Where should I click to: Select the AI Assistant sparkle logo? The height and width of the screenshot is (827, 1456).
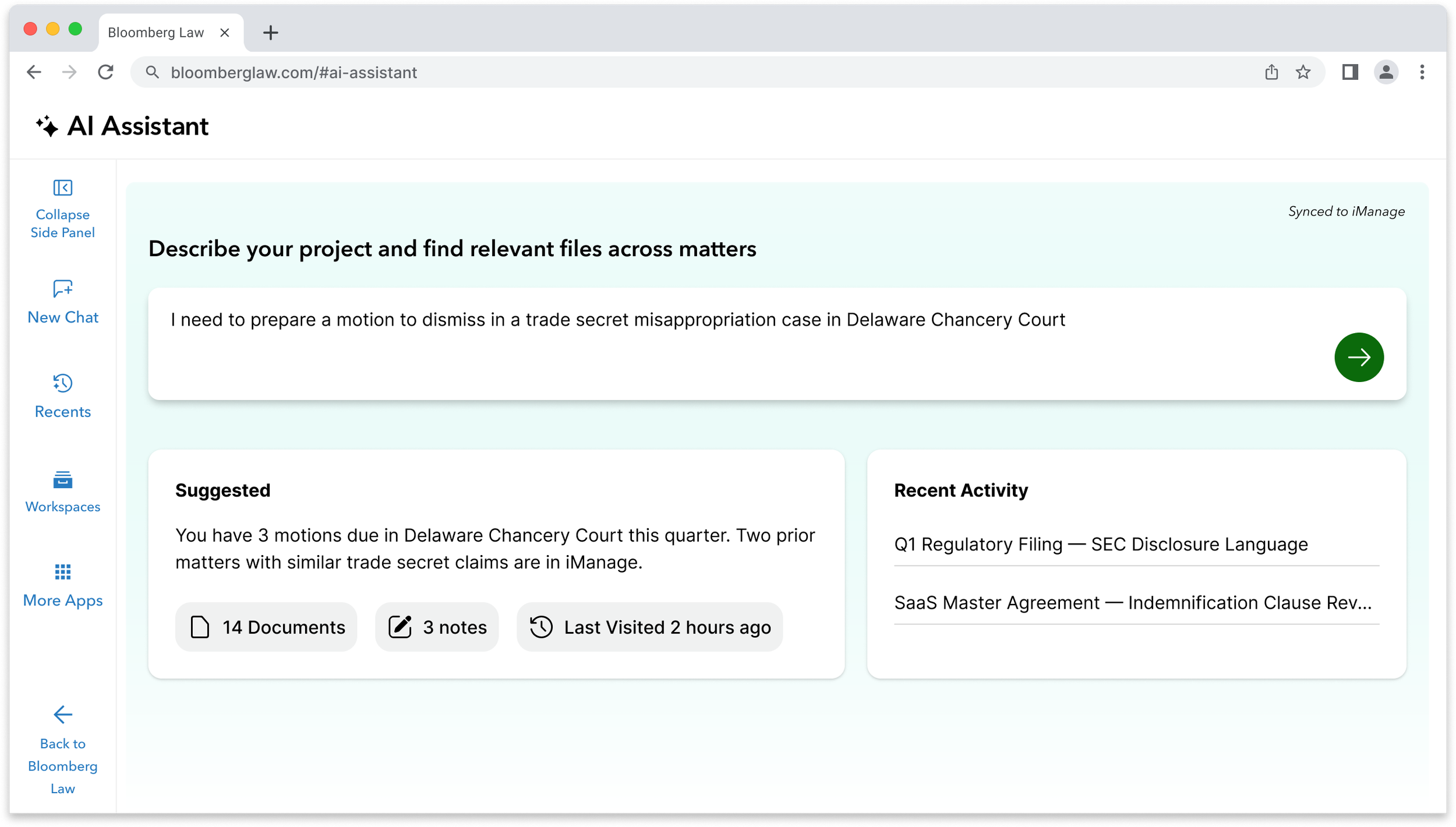48,125
